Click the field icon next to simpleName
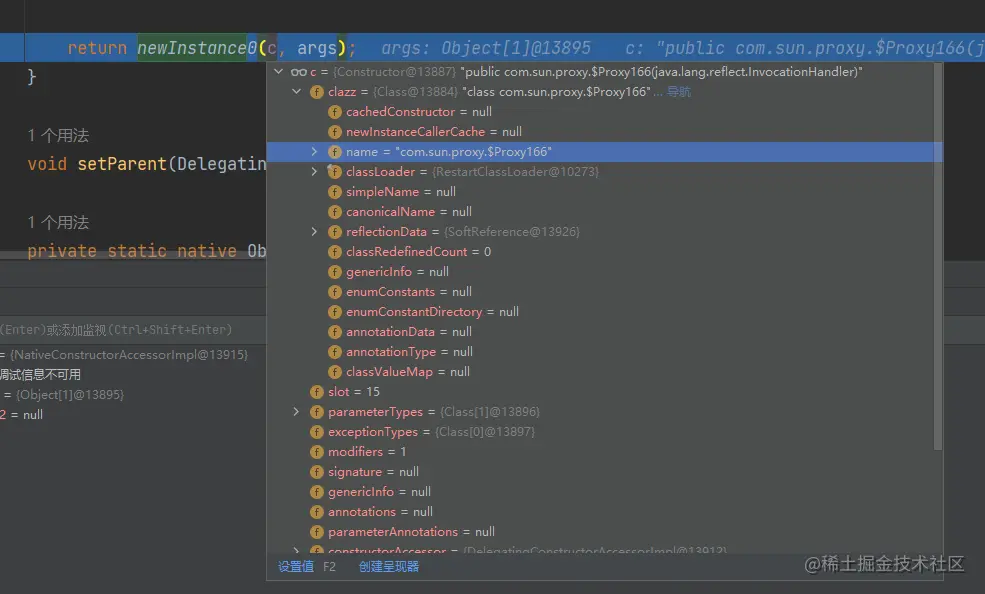This screenshot has width=985, height=594. coord(335,192)
